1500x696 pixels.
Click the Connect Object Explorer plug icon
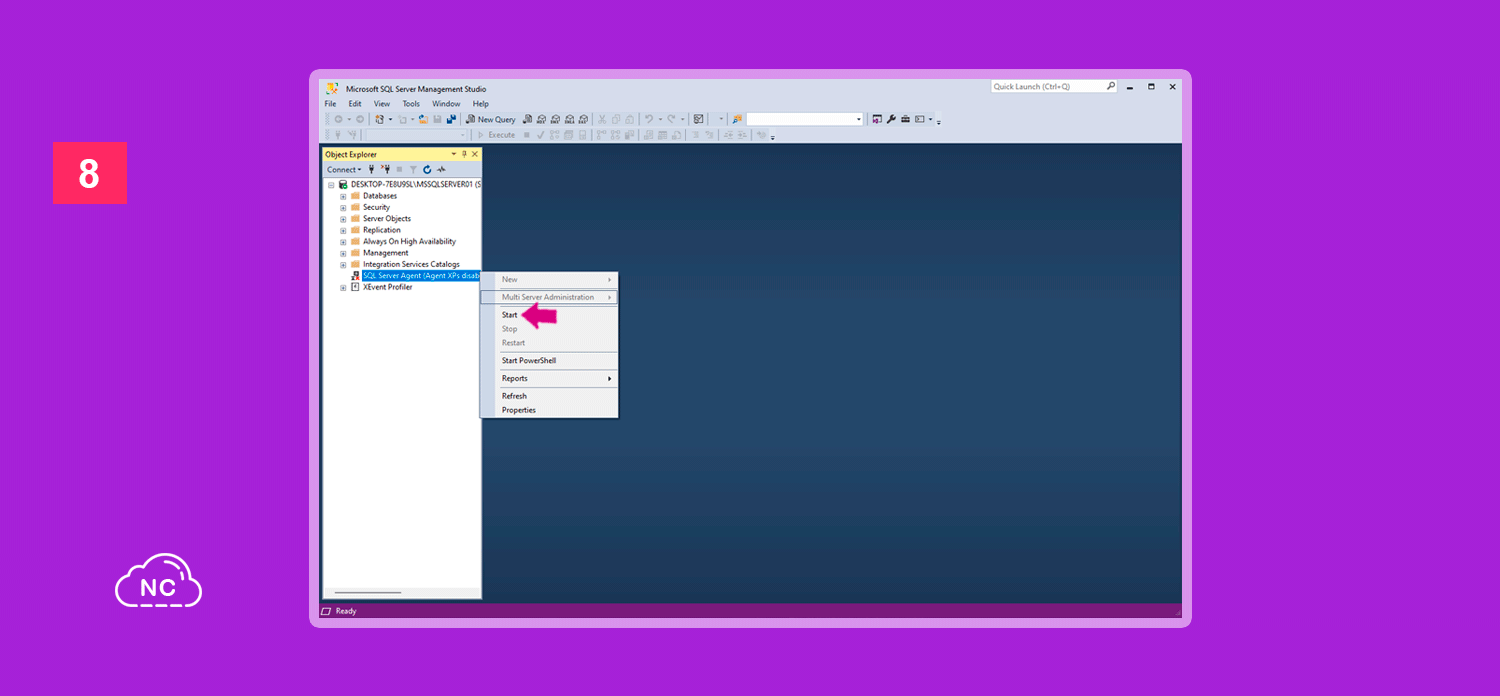pos(371,169)
